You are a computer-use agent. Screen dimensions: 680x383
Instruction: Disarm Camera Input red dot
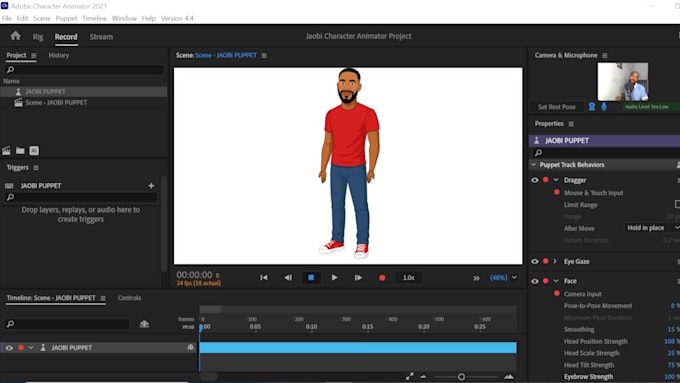coord(557,294)
